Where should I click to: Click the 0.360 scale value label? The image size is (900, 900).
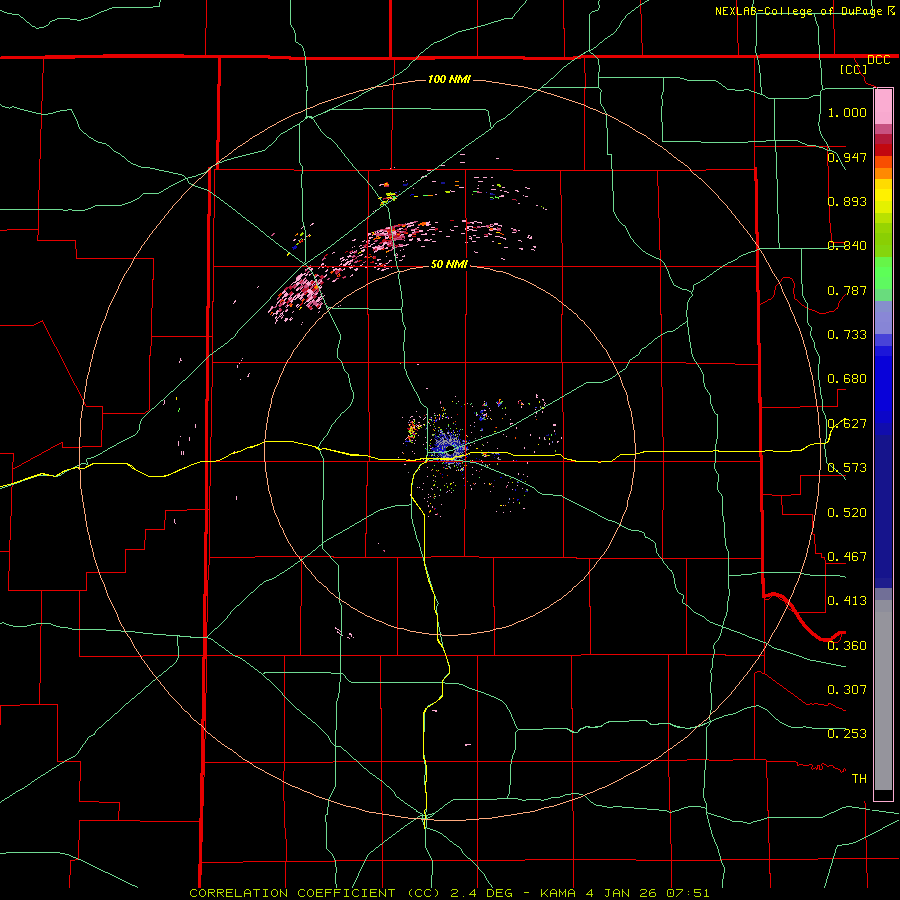point(847,645)
